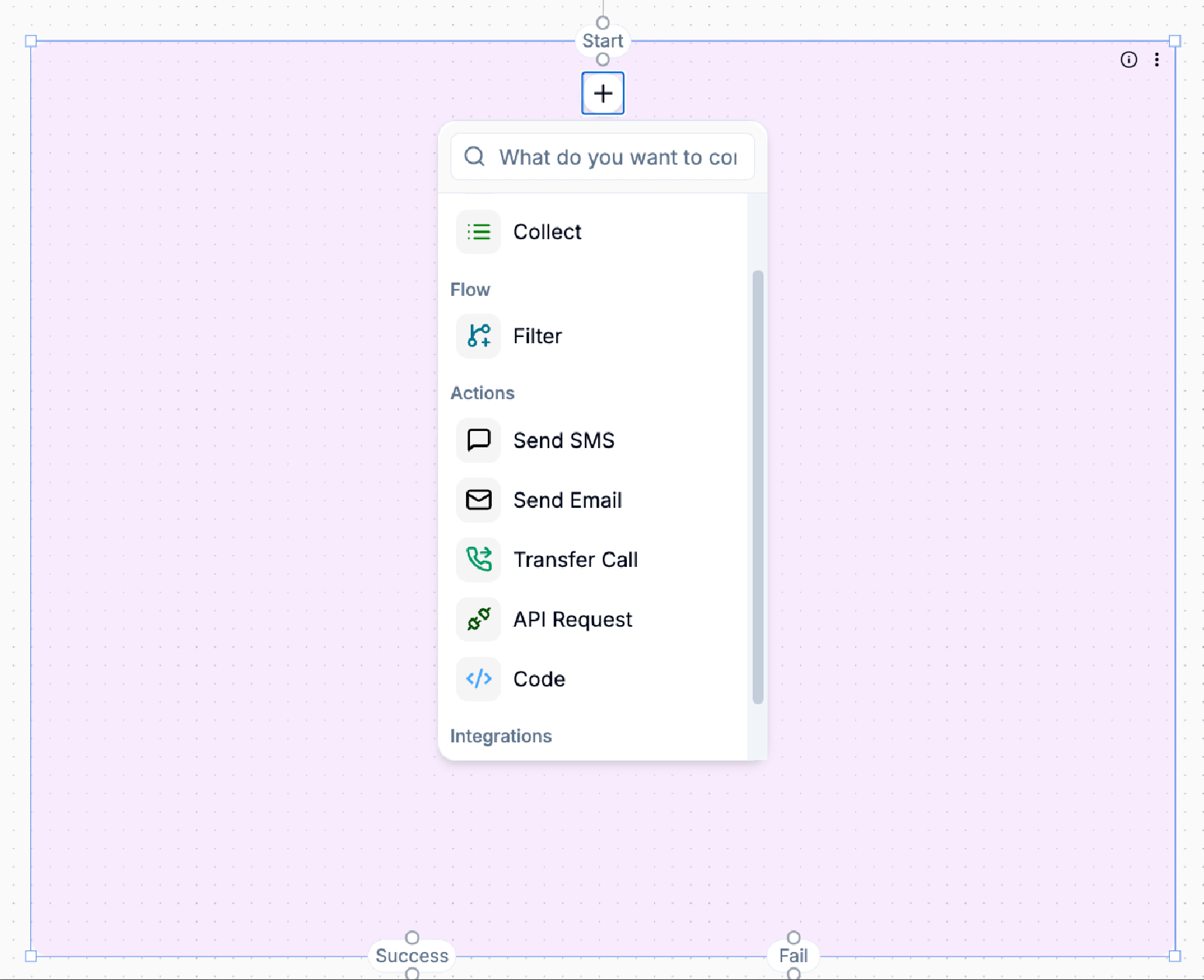This screenshot has height=980, width=1204.
Task: Click the plus button below Start
Action: [602, 93]
